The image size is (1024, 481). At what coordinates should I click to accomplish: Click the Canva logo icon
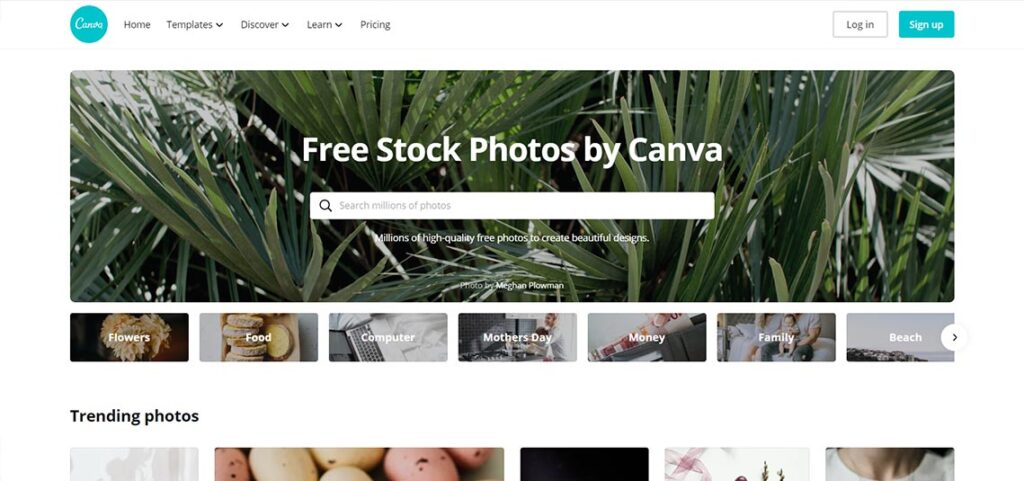pos(89,24)
